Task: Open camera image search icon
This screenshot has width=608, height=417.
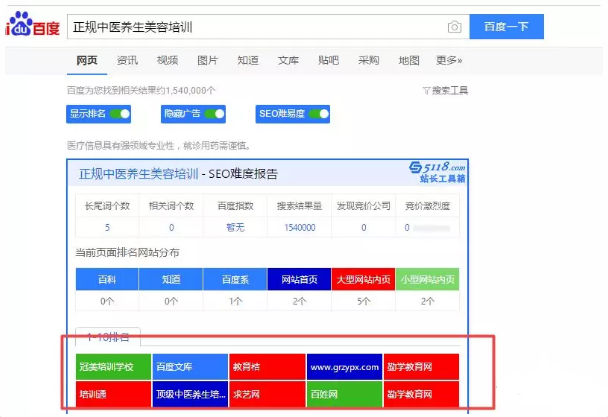Action: pos(454,27)
